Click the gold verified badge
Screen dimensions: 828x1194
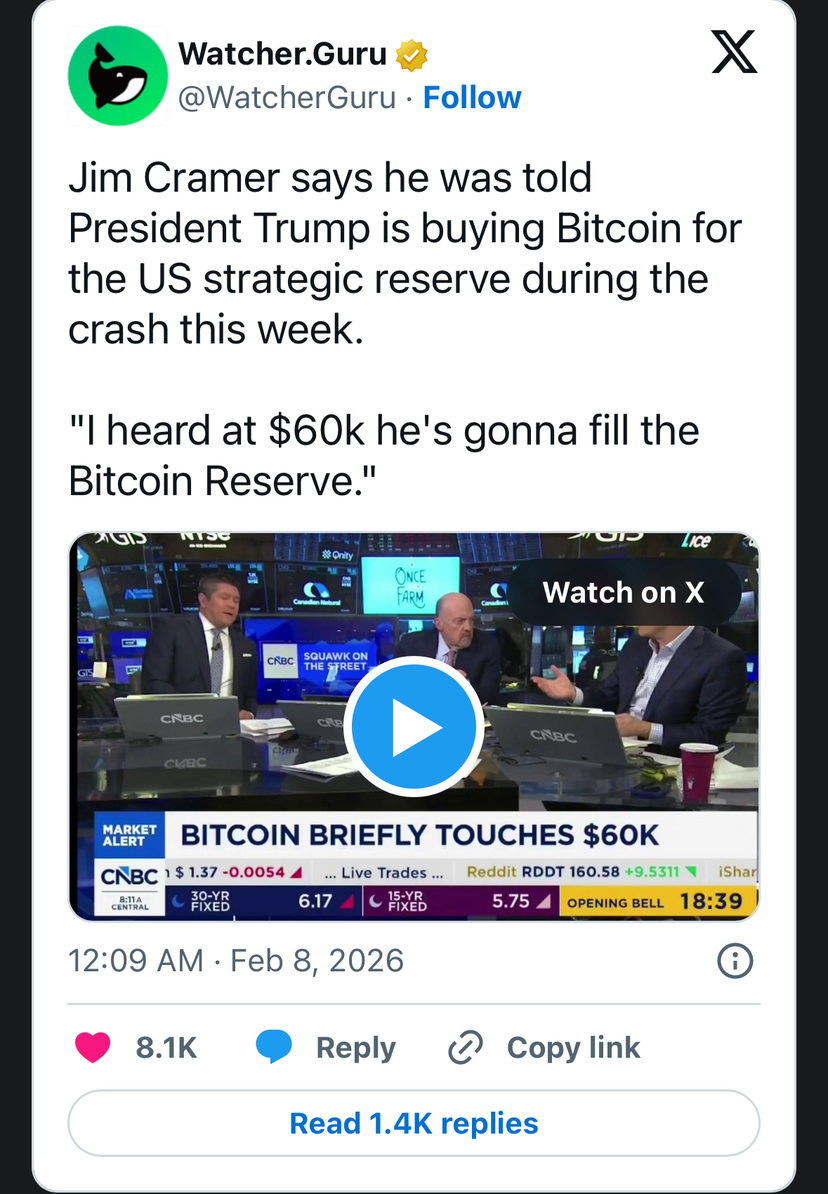pyautogui.click(x=411, y=55)
